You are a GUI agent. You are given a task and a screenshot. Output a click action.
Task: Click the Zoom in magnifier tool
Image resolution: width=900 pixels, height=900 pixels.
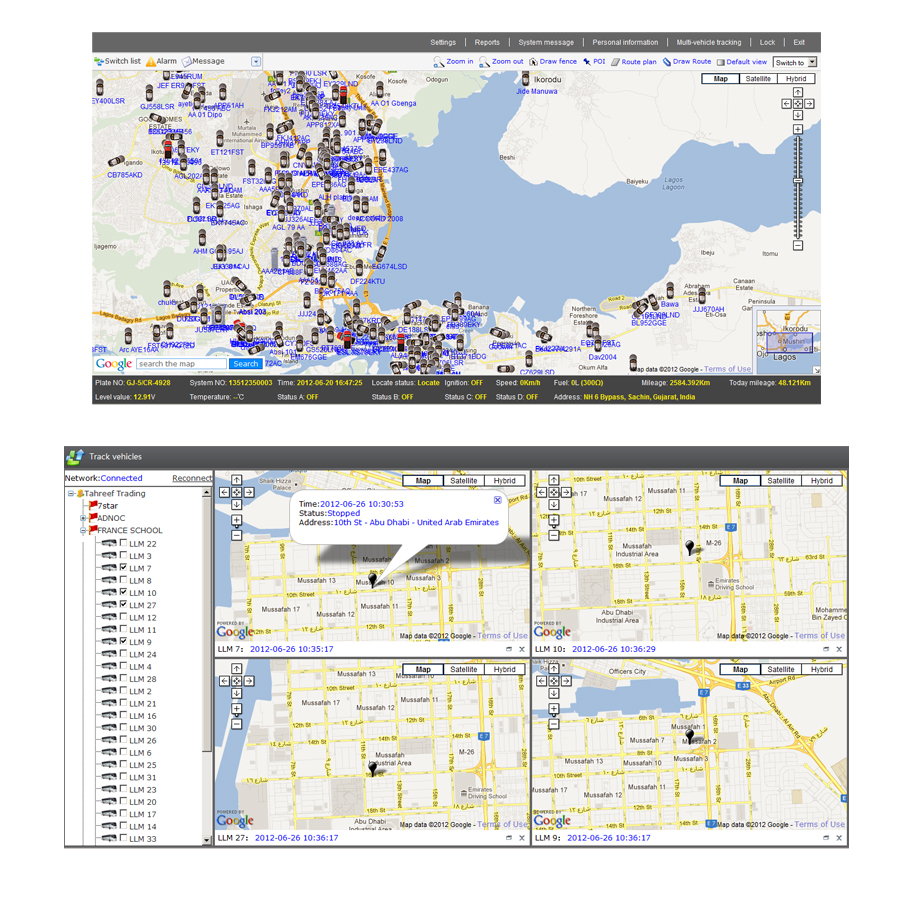coord(453,61)
